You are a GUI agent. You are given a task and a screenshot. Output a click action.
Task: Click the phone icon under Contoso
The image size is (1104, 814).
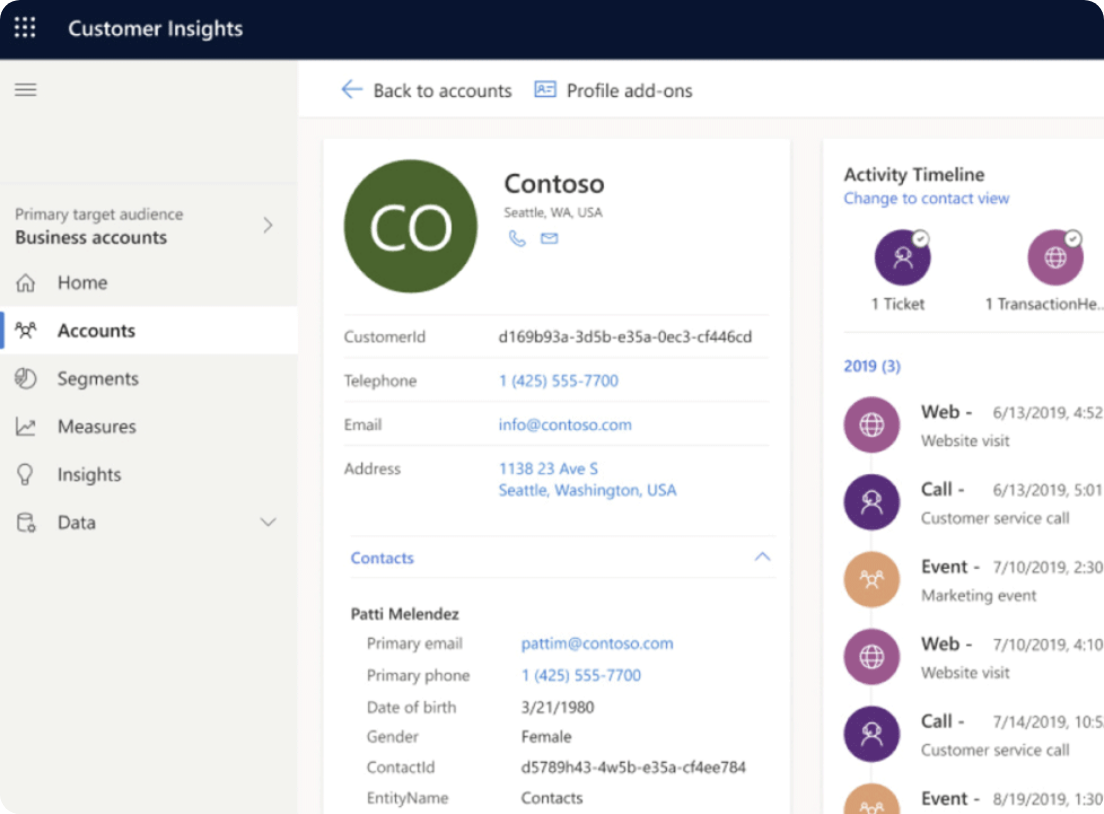517,238
